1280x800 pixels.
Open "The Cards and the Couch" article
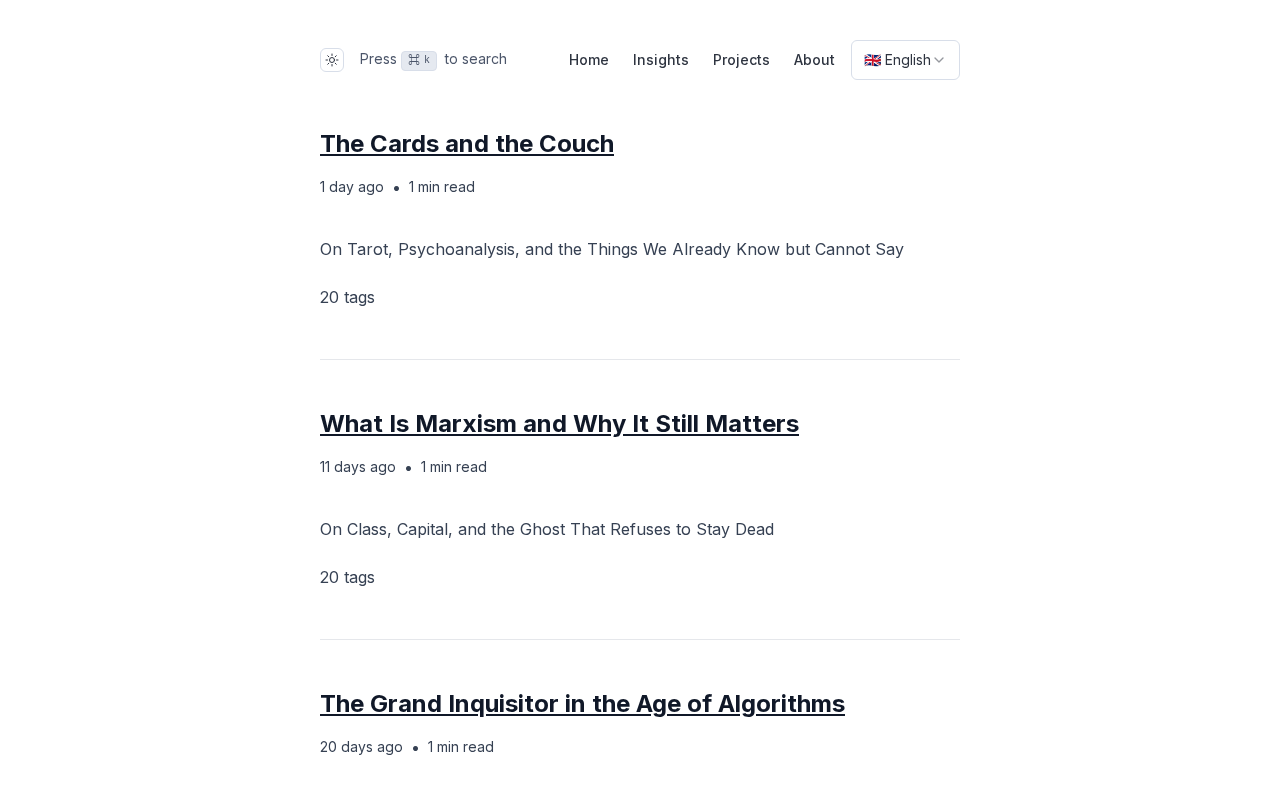tap(467, 144)
